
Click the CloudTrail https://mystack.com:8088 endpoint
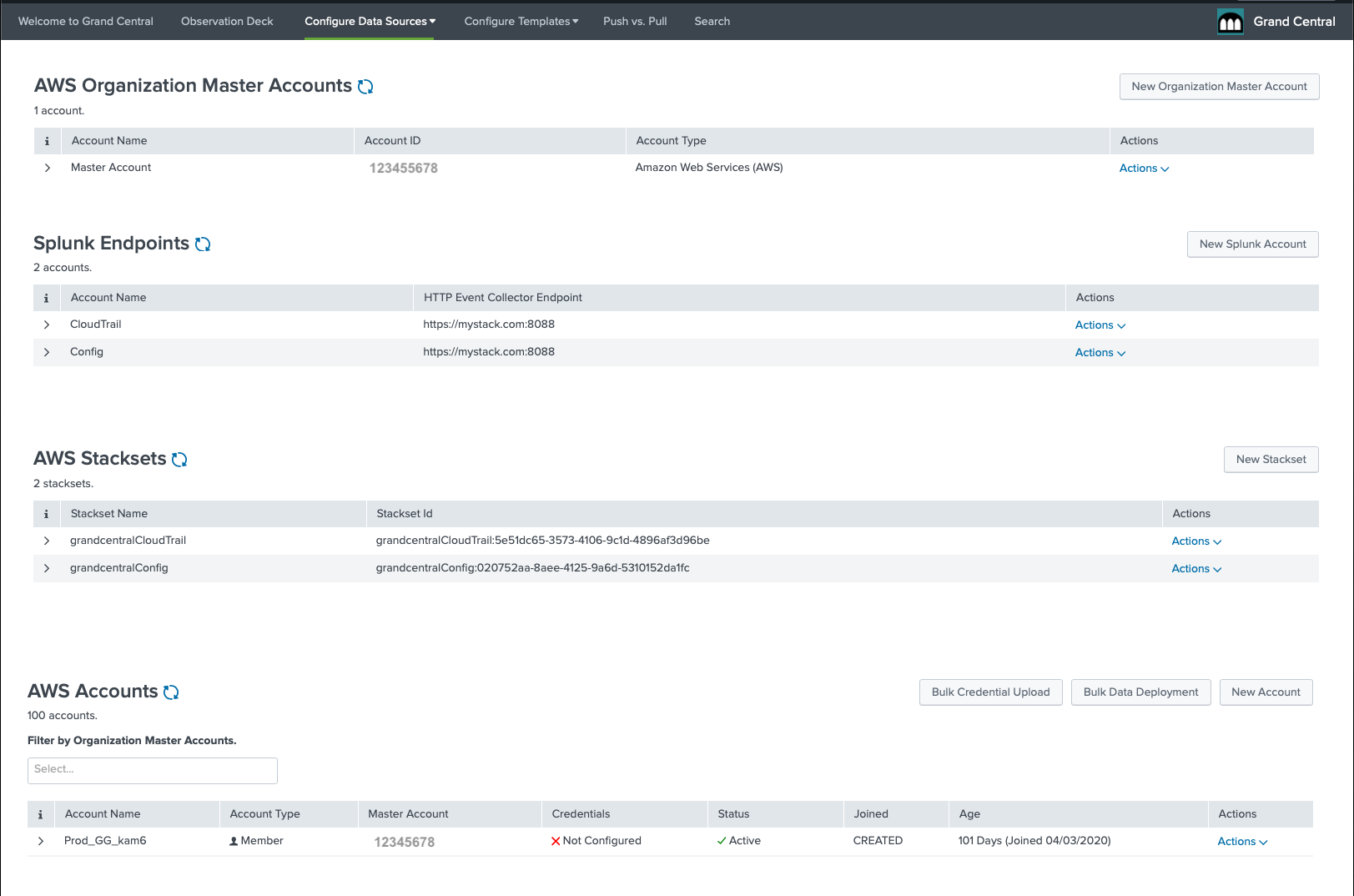coord(489,325)
